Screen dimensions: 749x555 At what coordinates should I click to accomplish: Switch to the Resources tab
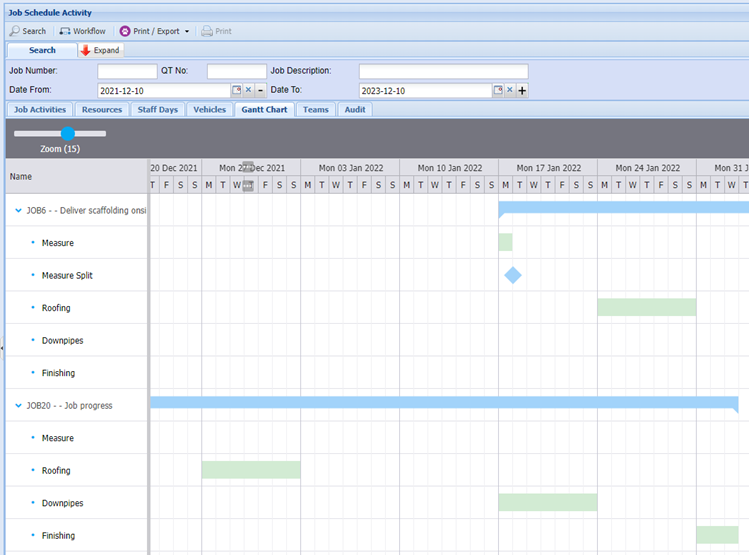click(102, 110)
